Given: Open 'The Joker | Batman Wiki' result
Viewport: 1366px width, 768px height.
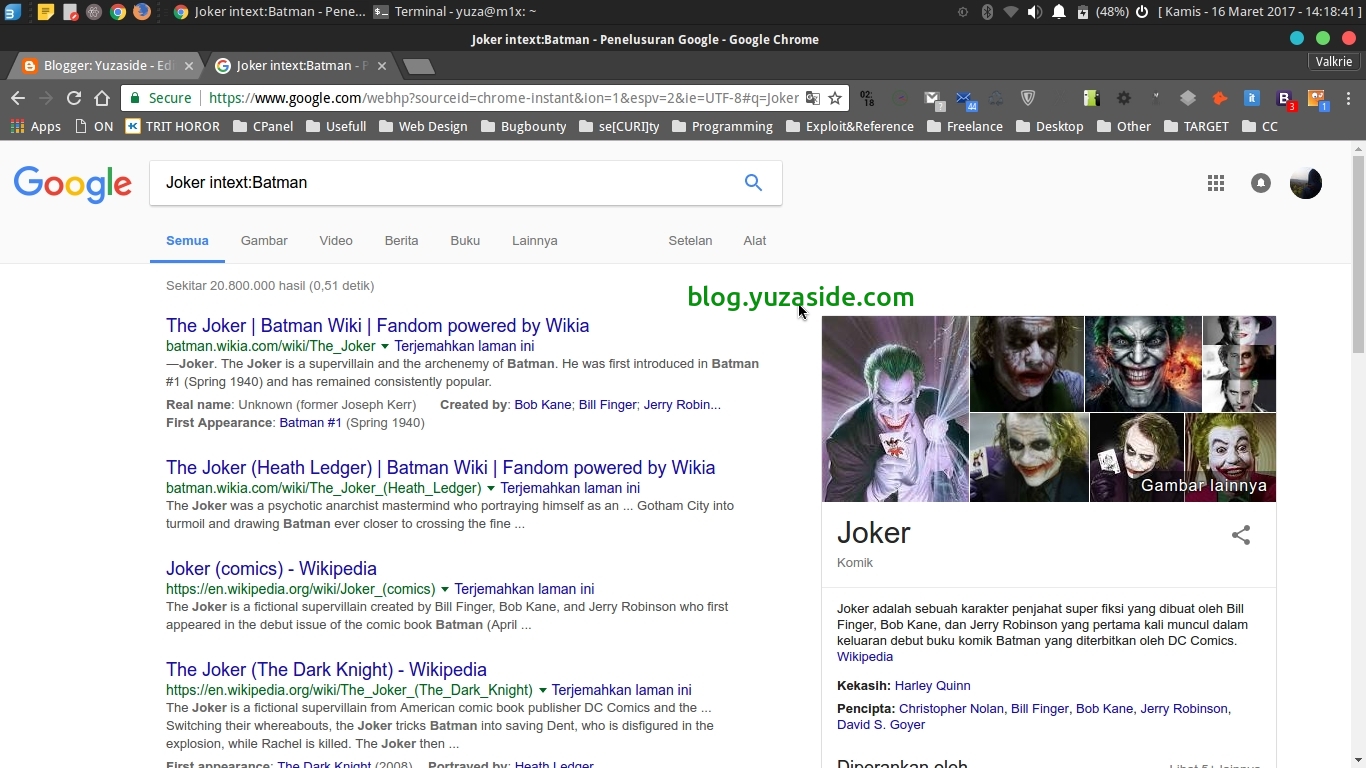Looking at the screenshot, I should [x=377, y=326].
